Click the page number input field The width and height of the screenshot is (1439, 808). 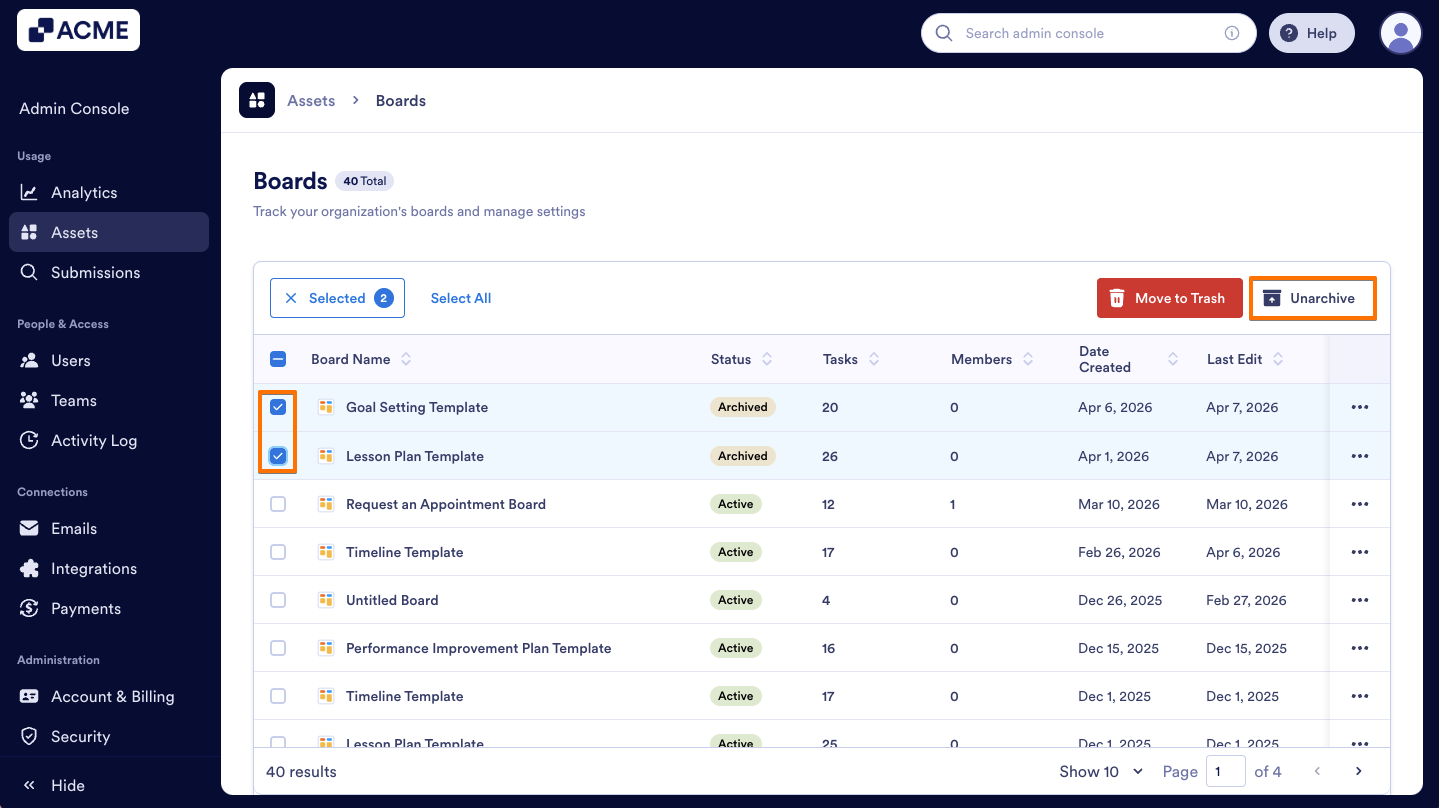[1225, 771]
